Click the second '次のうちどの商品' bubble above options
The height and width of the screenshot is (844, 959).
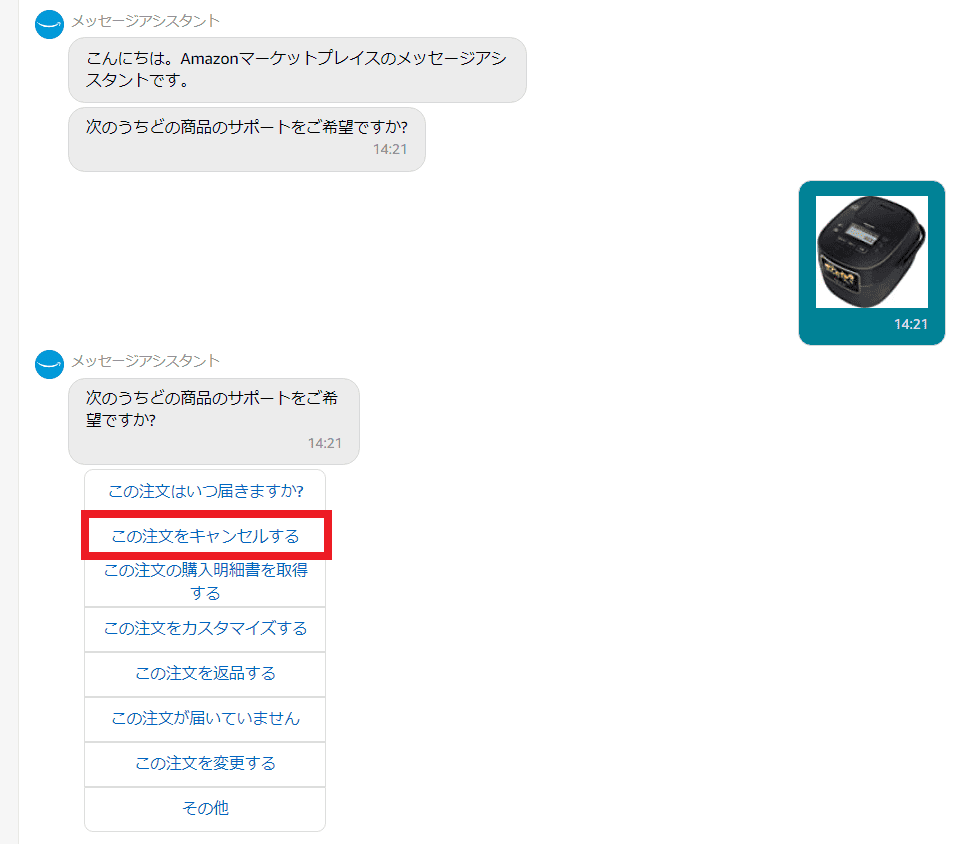pyautogui.click(x=213, y=421)
